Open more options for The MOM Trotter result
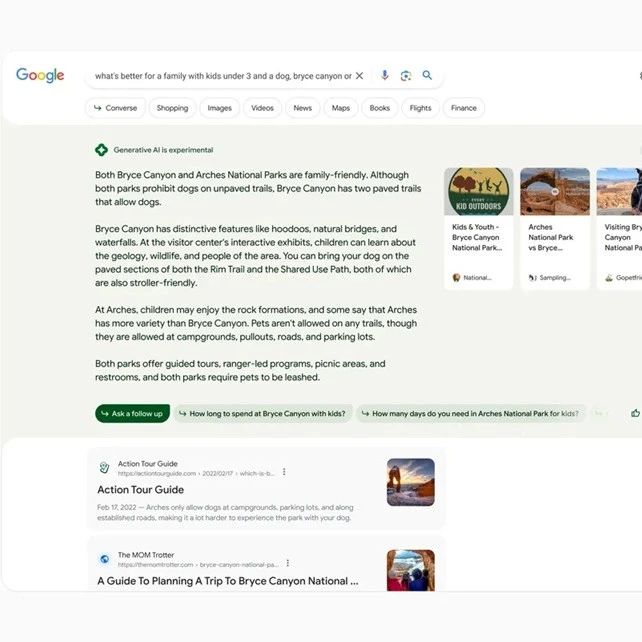Viewport: 642px width, 642px height. pyautogui.click(x=288, y=563)
